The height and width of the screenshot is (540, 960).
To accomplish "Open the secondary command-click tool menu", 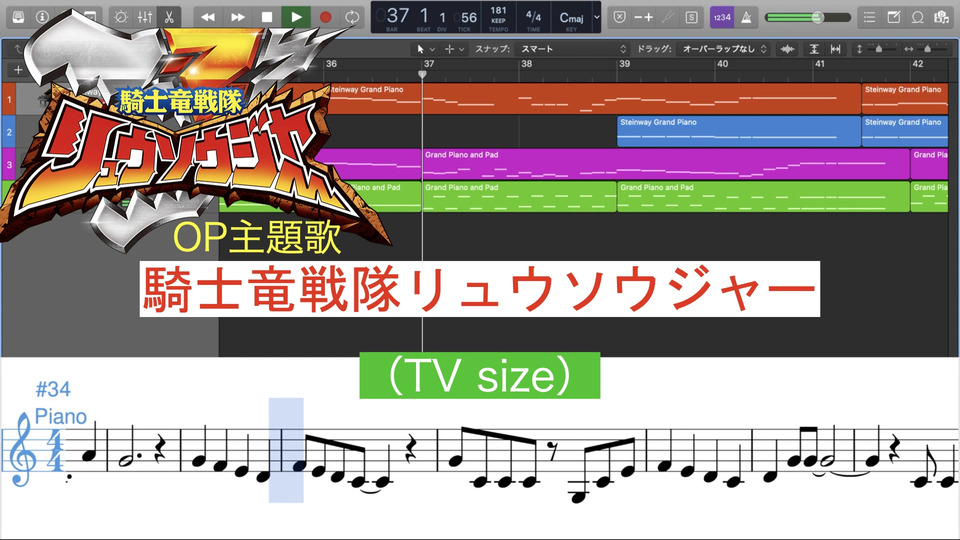I will click(454, 49).
